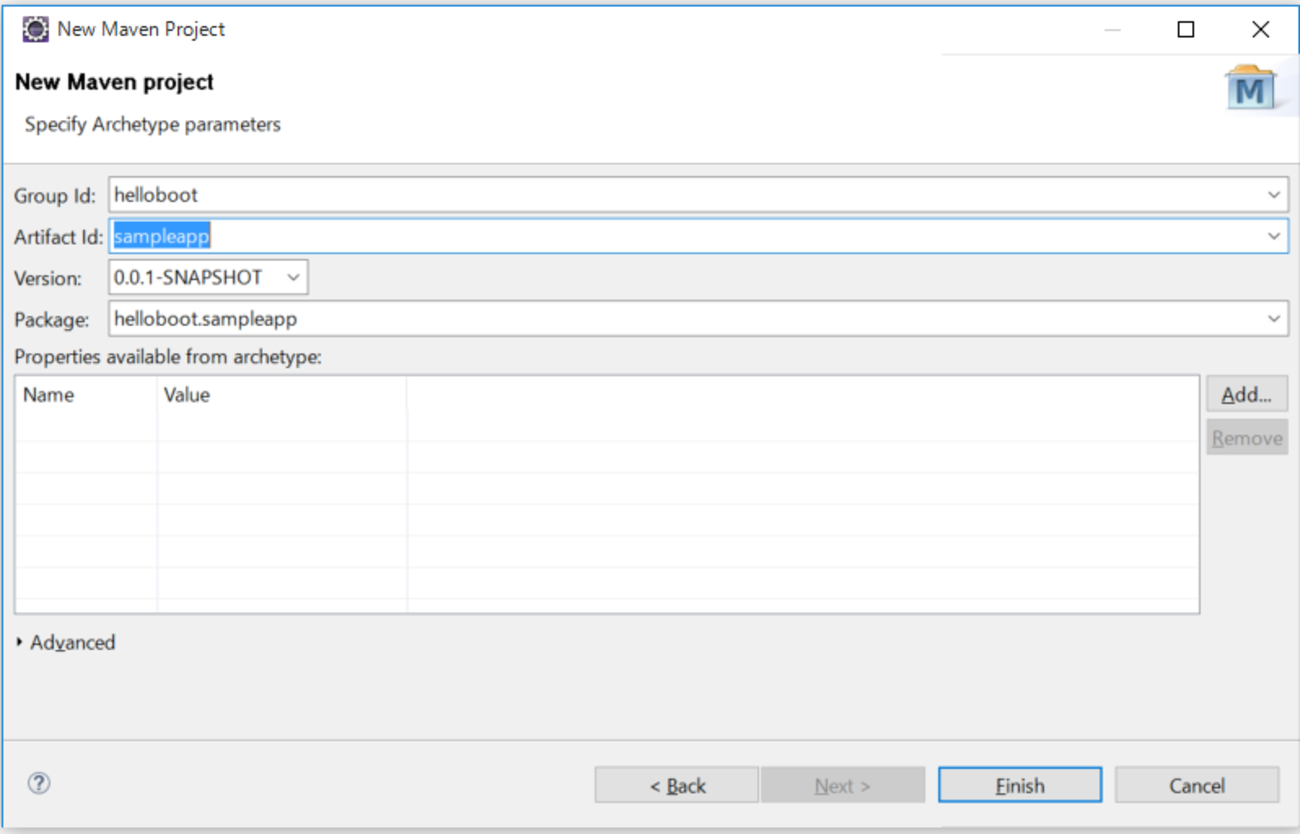Cancel the New Maven Project wizard

tap(1197, 785)
